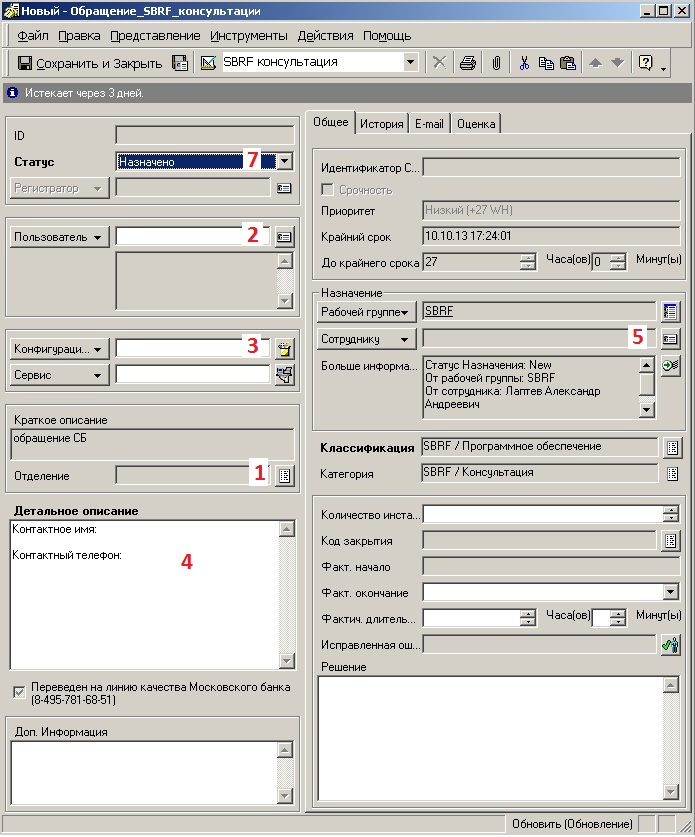Click the scissors cut icon

[x=524, y=63]
